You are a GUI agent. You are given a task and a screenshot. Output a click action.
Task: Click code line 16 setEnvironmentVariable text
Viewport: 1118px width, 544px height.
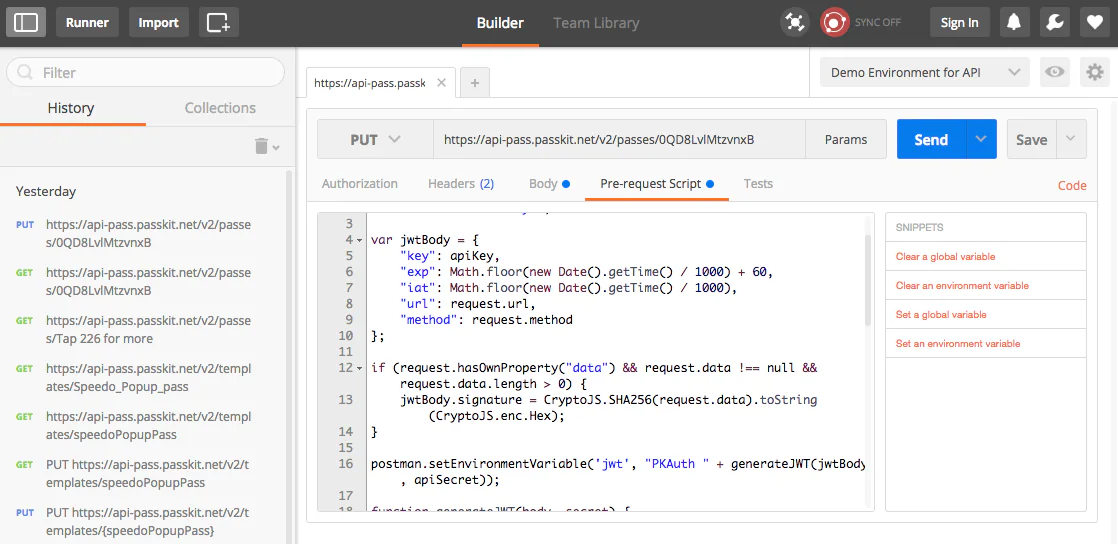(x=617, y=464)
